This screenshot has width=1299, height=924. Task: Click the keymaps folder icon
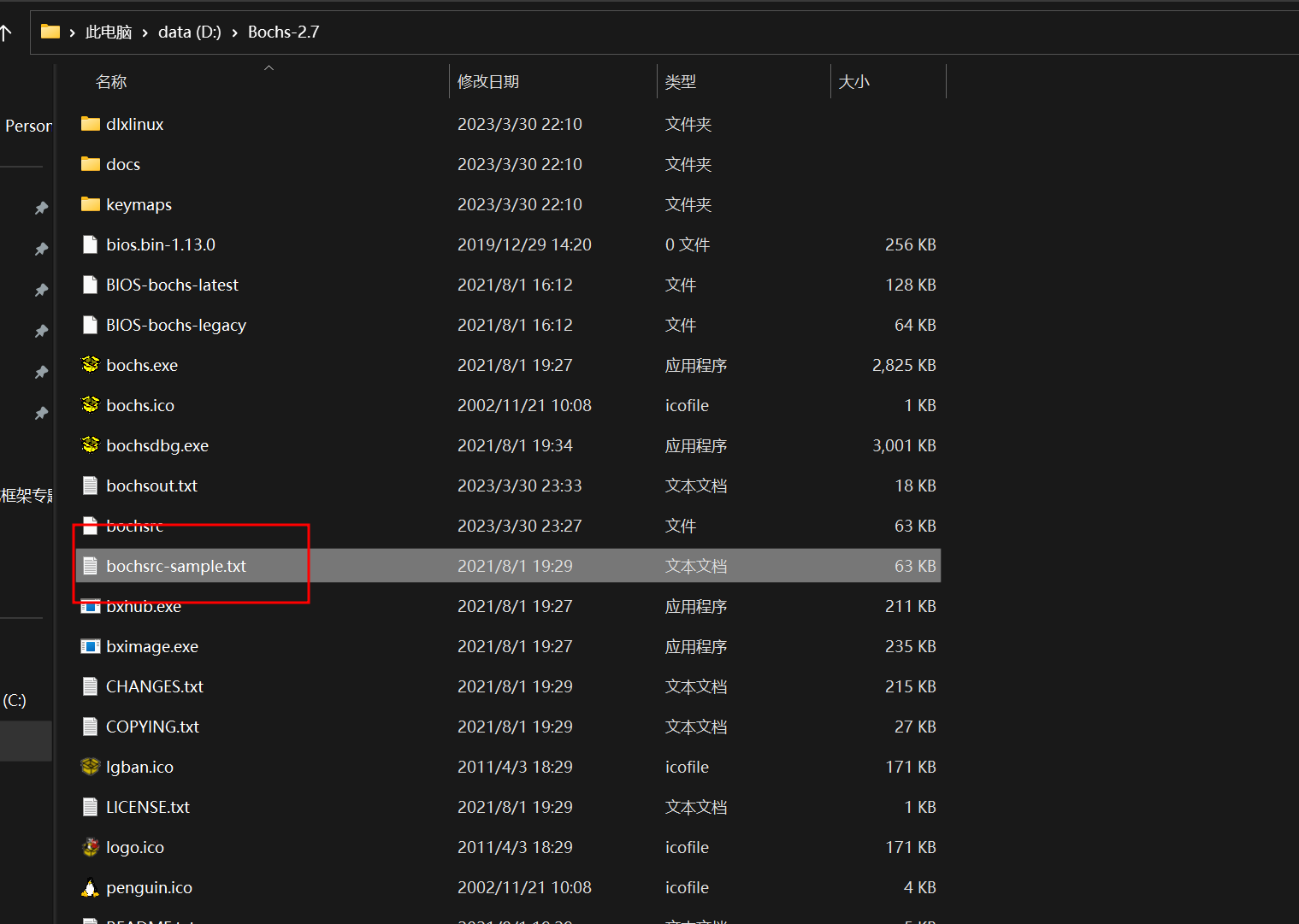click(91, 204)
